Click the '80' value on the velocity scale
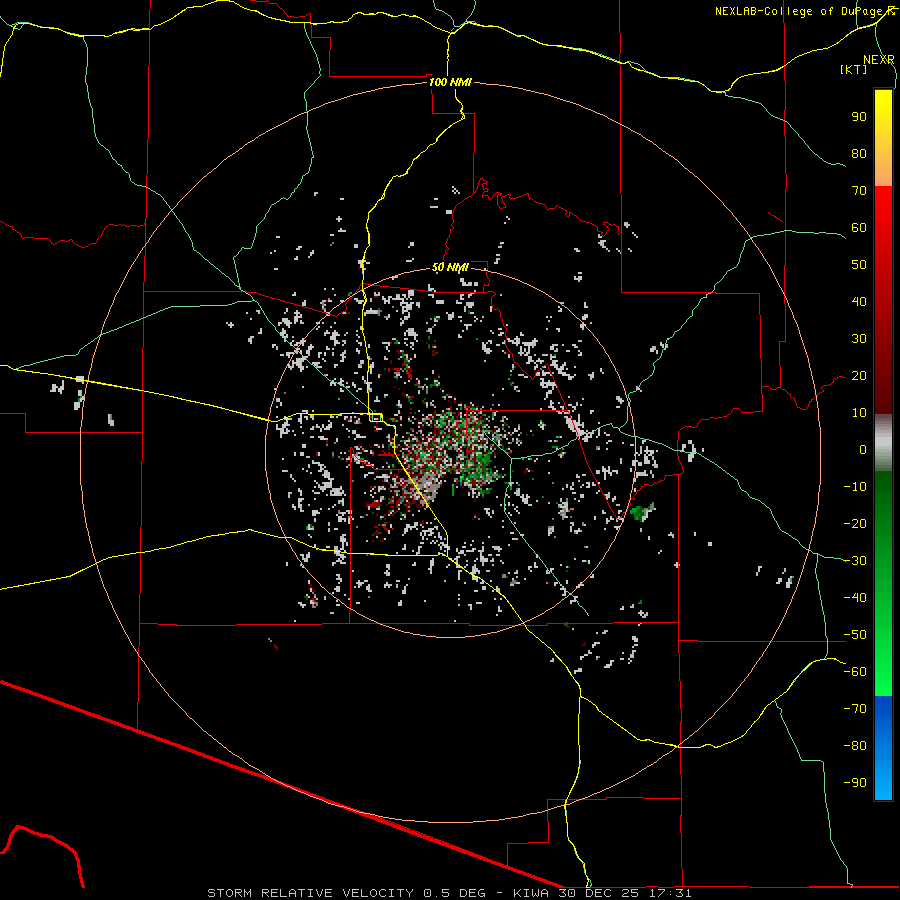The image size is (900, 900). click(859, 153)
